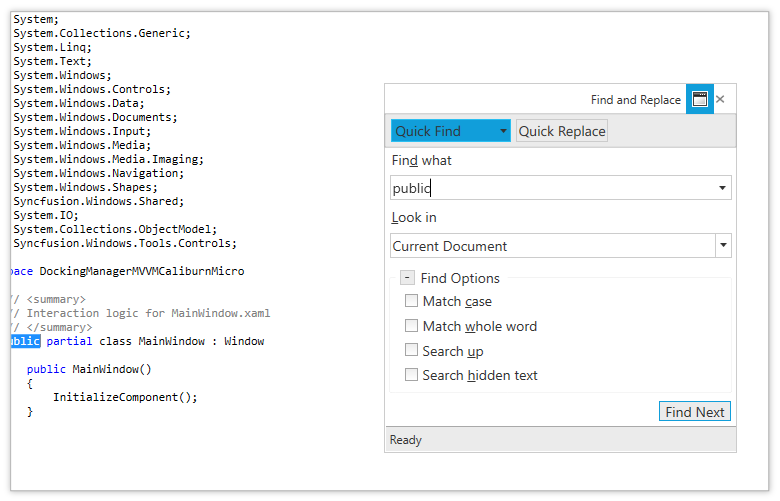780x501 pixels.
Task: Toggle the Search up checkbox
Action: (x=411, y=351)
